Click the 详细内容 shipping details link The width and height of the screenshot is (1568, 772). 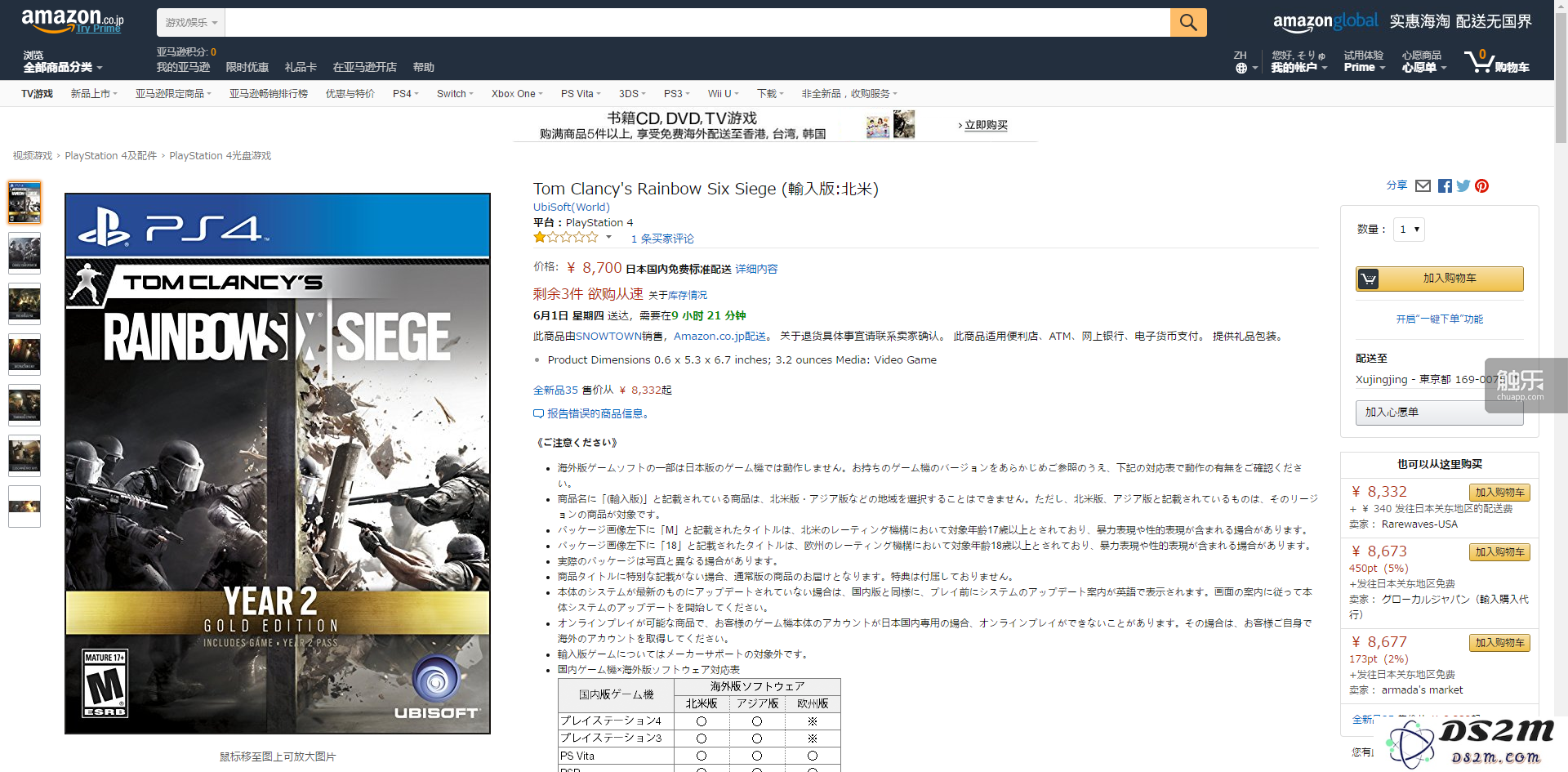coord(756,269)
